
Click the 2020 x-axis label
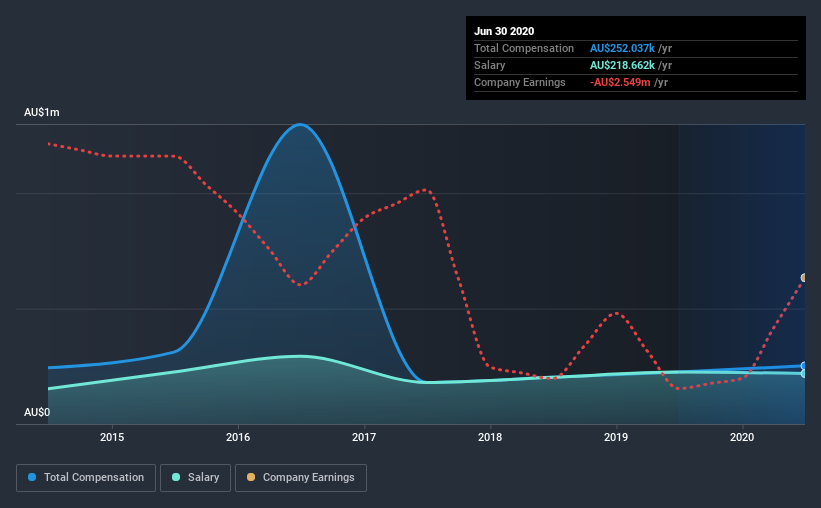point(742,437)
